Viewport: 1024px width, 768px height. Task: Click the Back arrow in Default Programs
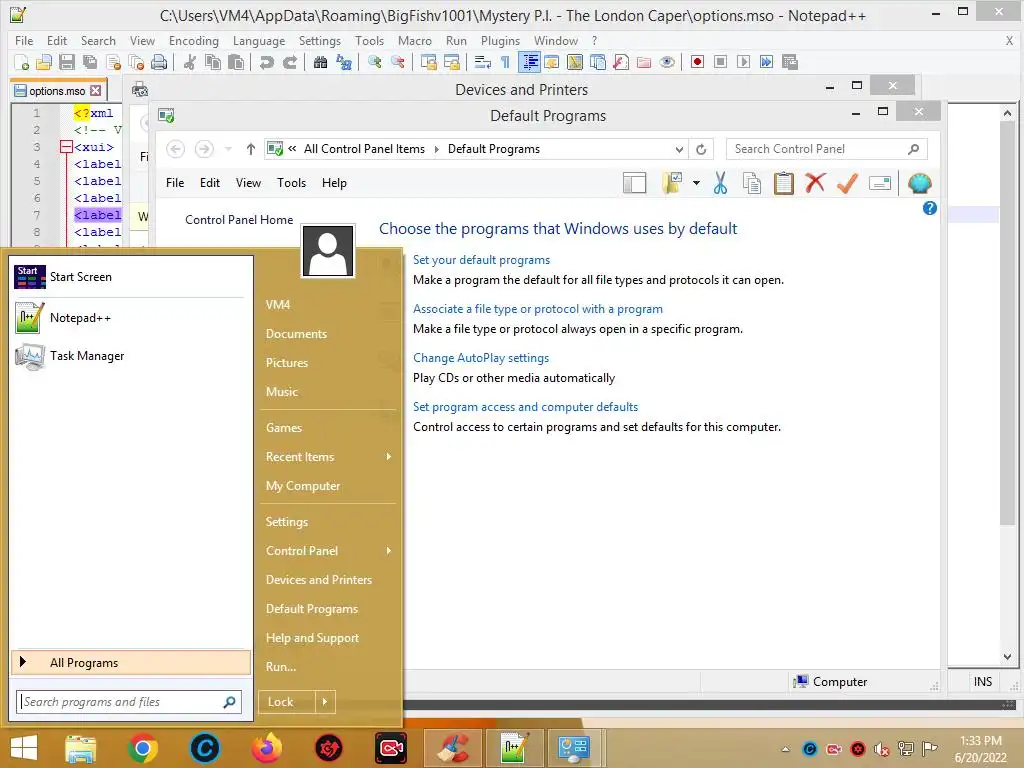click(175, 149)
